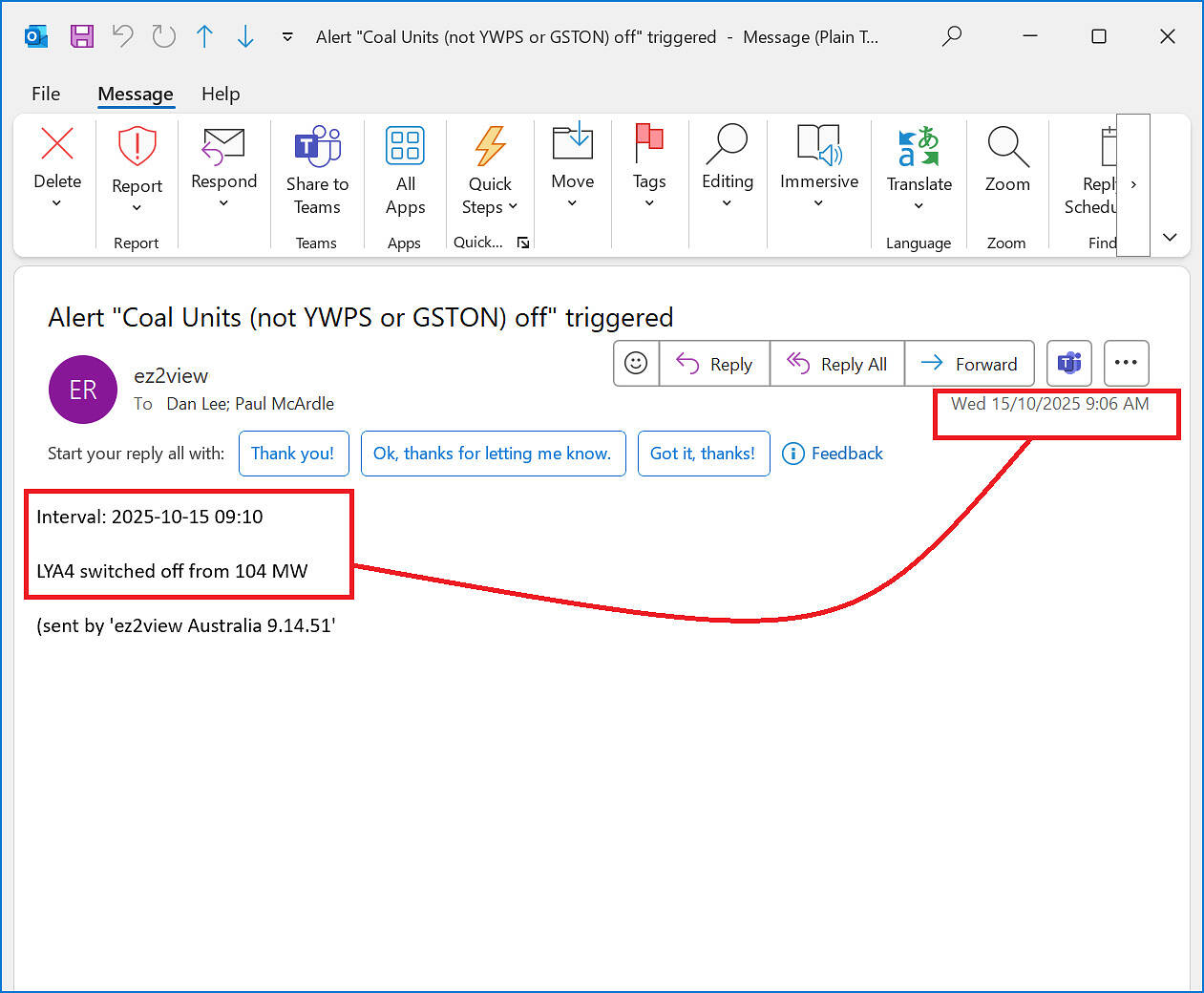This screenshot has height=993, width=1204.
Task: Open more actions ellipsis menu
Action: pyautogui.click(x=1126, y=364)
